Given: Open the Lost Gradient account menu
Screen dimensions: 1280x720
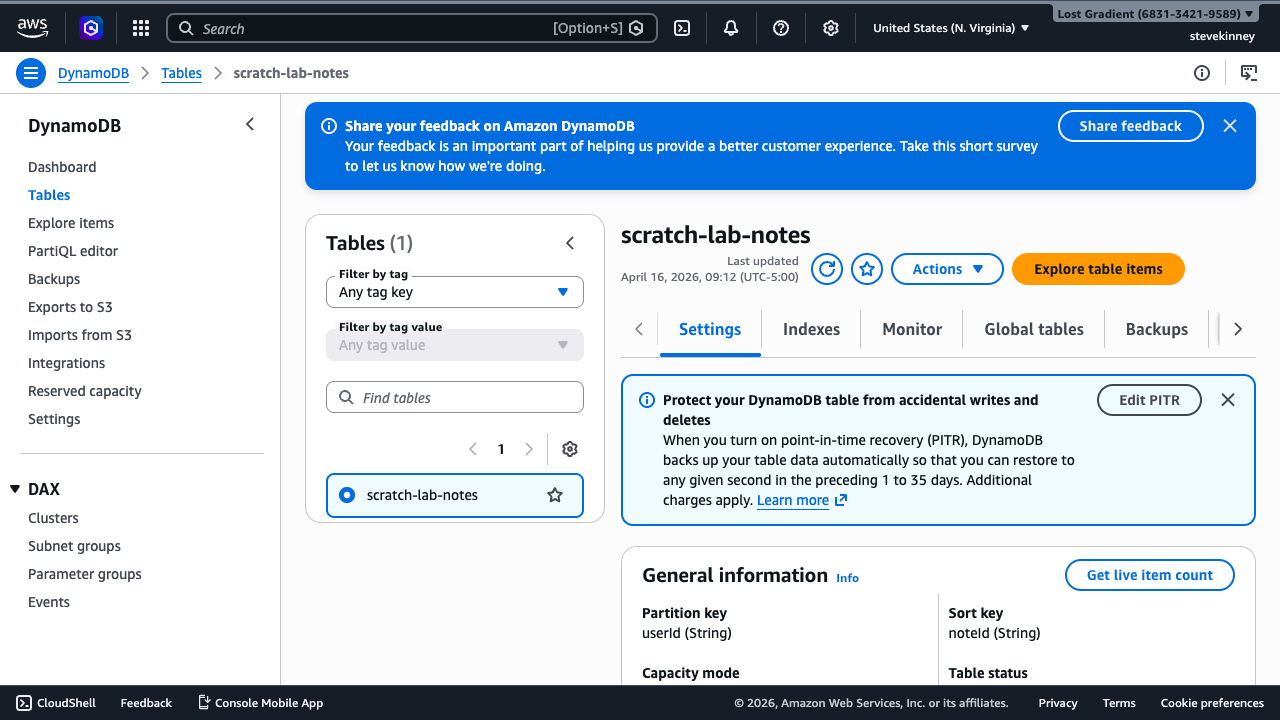Looking at the screenshot, I should [x=1155, y=14].
